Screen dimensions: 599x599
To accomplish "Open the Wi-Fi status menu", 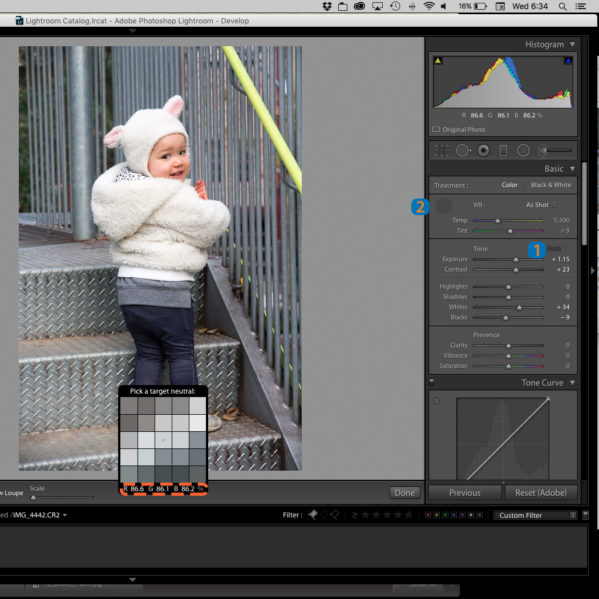I will tap(429, 6).
